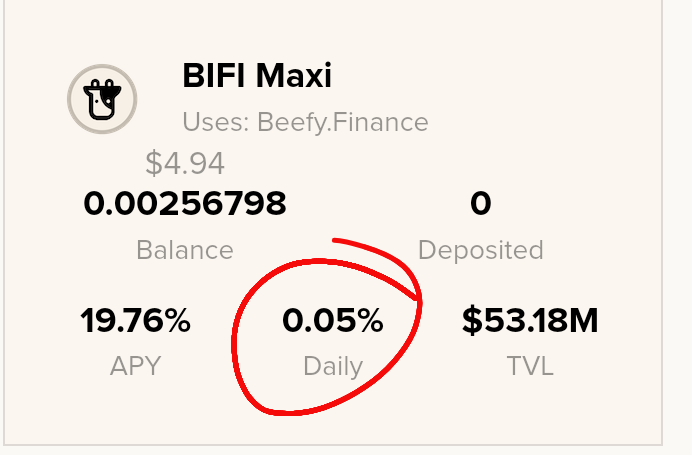
Task: Click the Beefy cow logo icon
Action: click(102, 99)
